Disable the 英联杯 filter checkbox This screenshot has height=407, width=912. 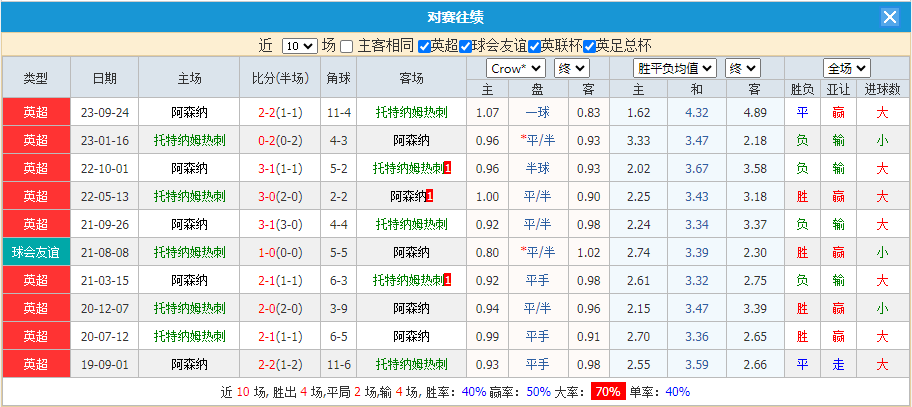534,46
